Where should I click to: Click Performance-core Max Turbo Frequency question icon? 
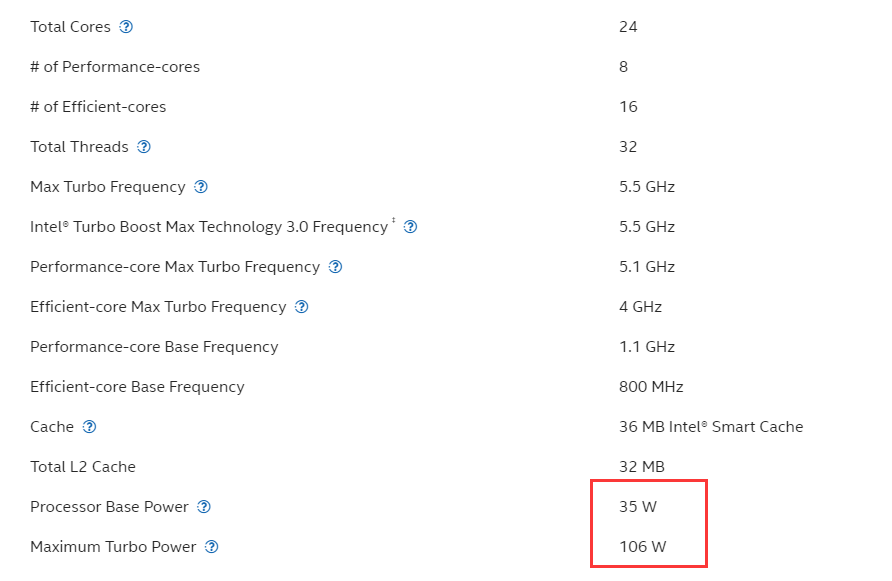(x=336, y=266)
